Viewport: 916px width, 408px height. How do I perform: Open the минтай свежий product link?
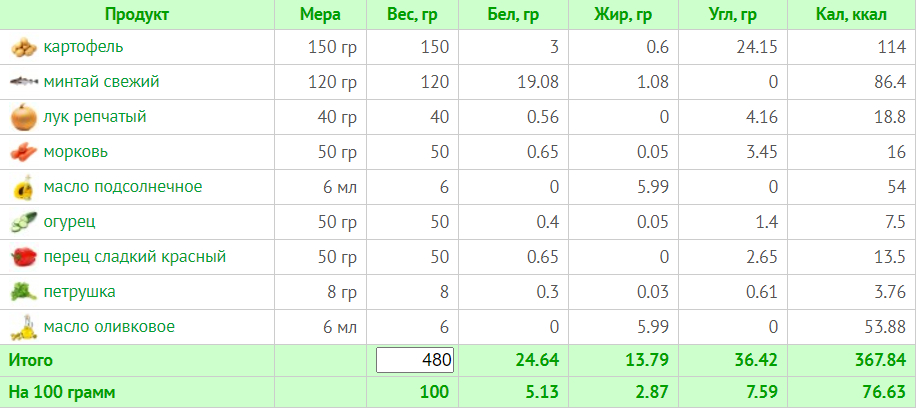101,82
